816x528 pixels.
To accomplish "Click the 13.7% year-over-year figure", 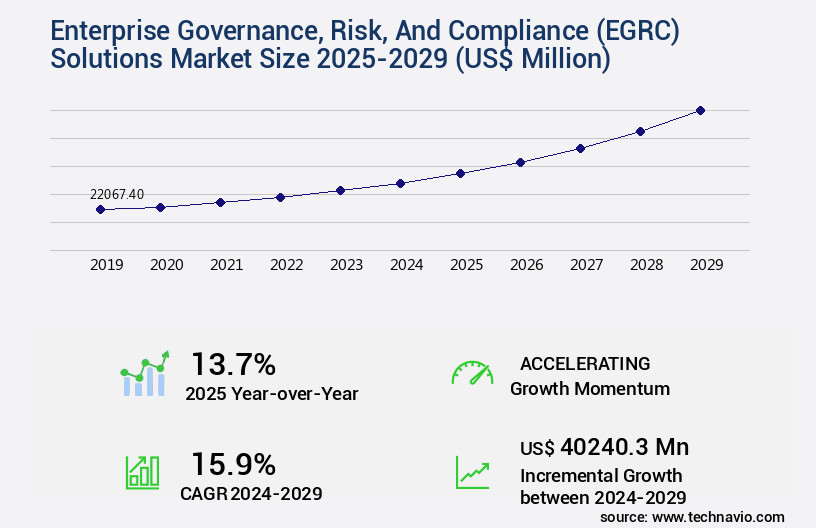I will tap(233, 364).
